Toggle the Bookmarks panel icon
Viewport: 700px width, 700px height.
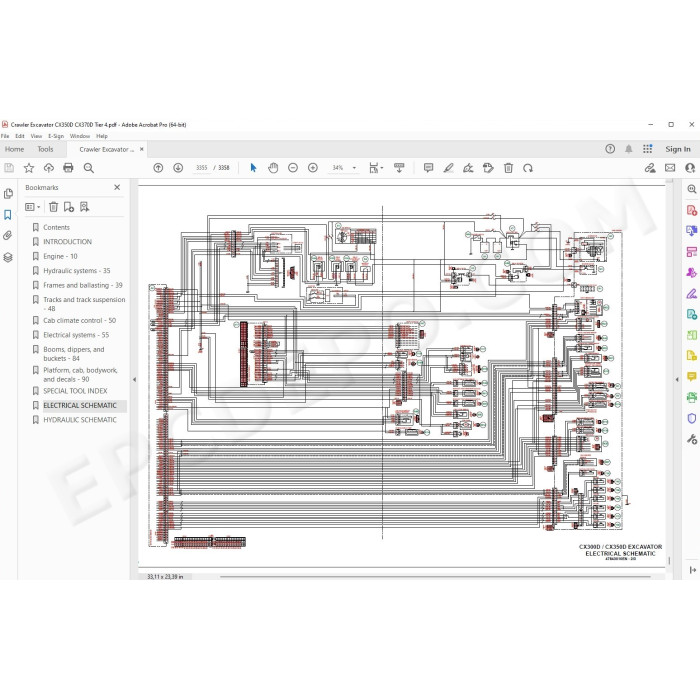tap(8, 215)
